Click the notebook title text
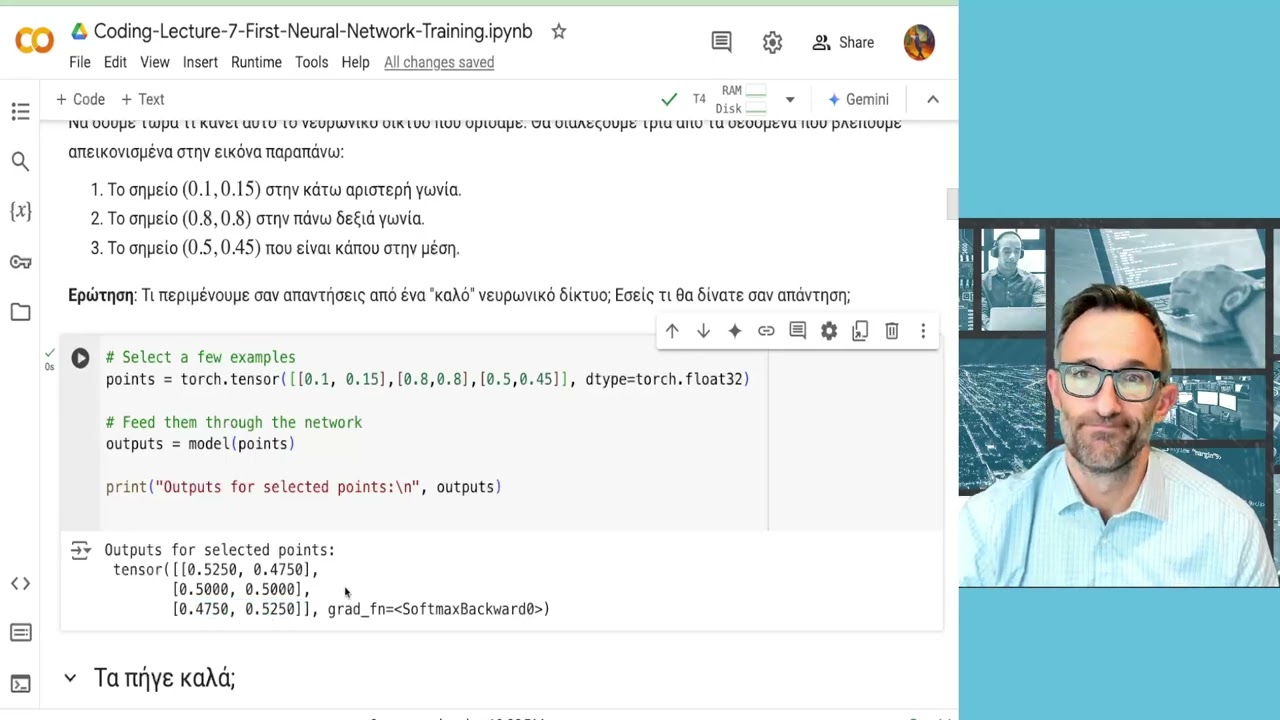 tap(313, 32)
